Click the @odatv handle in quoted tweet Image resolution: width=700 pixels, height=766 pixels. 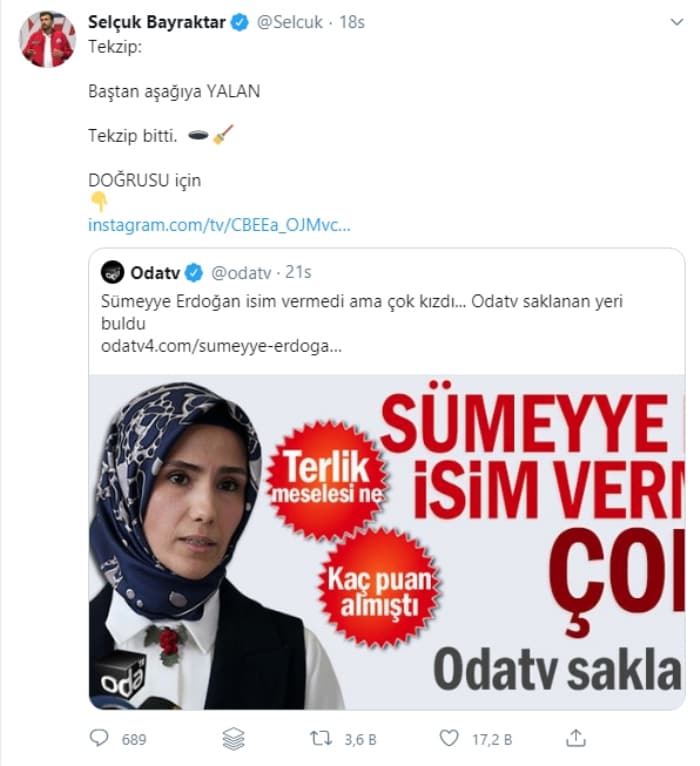(241, 273)
